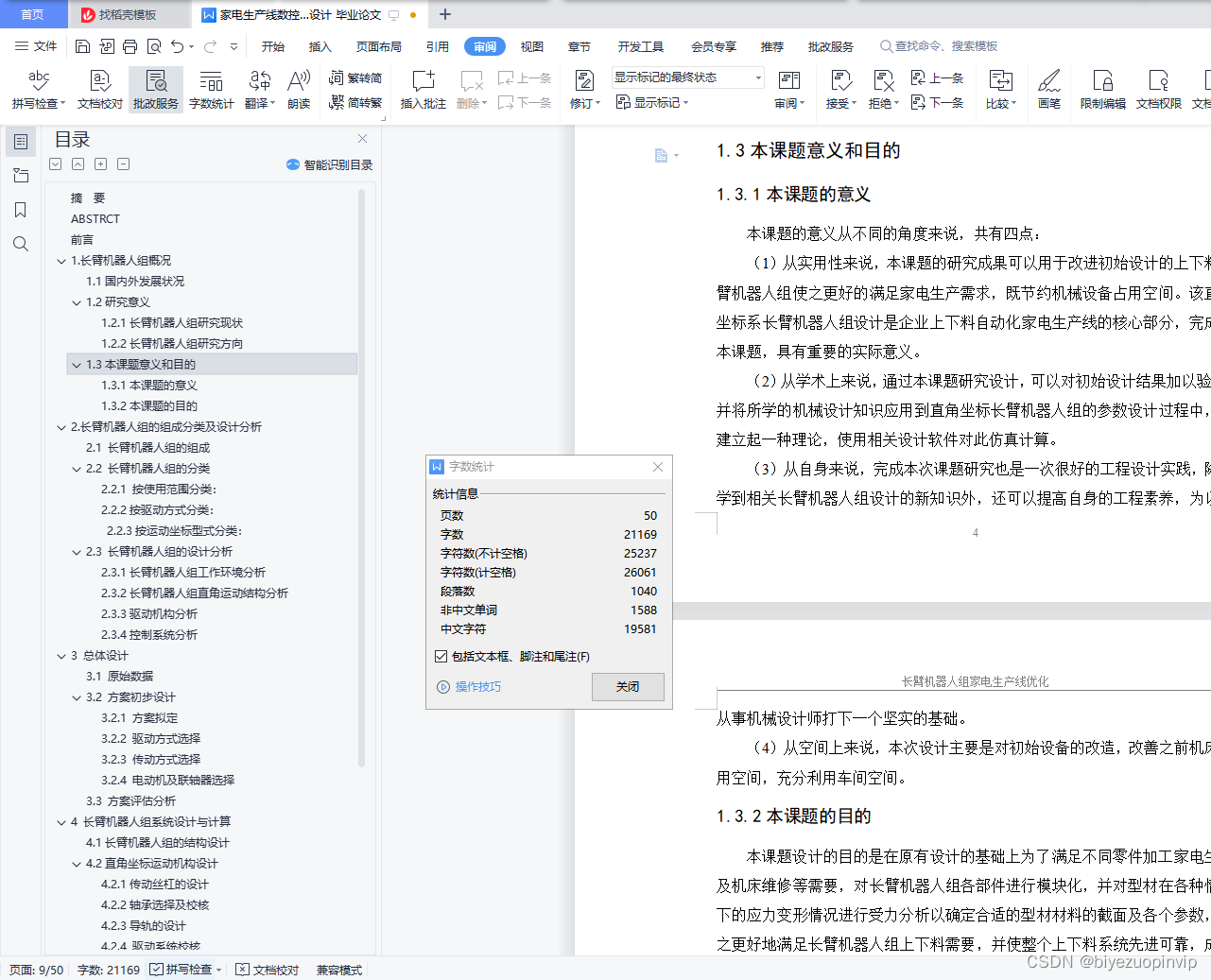Open the search icon in left sidebar
Image resolution: width=1211 pixels, height=980 pixels.
click(21, 244)
